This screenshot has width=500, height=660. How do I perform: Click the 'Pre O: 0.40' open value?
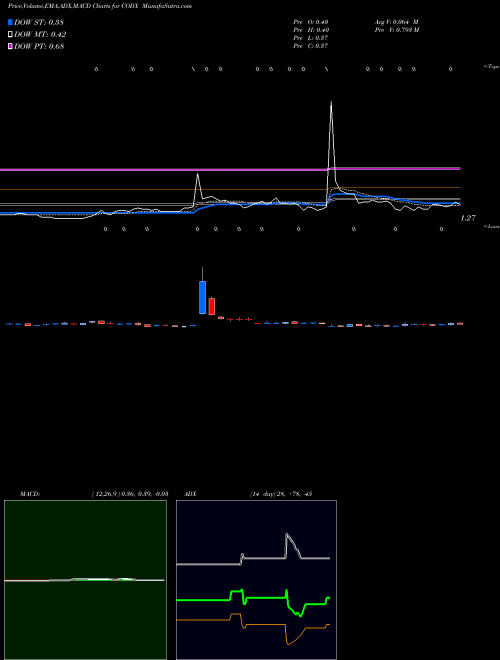pyautogui.click(x=311, y=22)
